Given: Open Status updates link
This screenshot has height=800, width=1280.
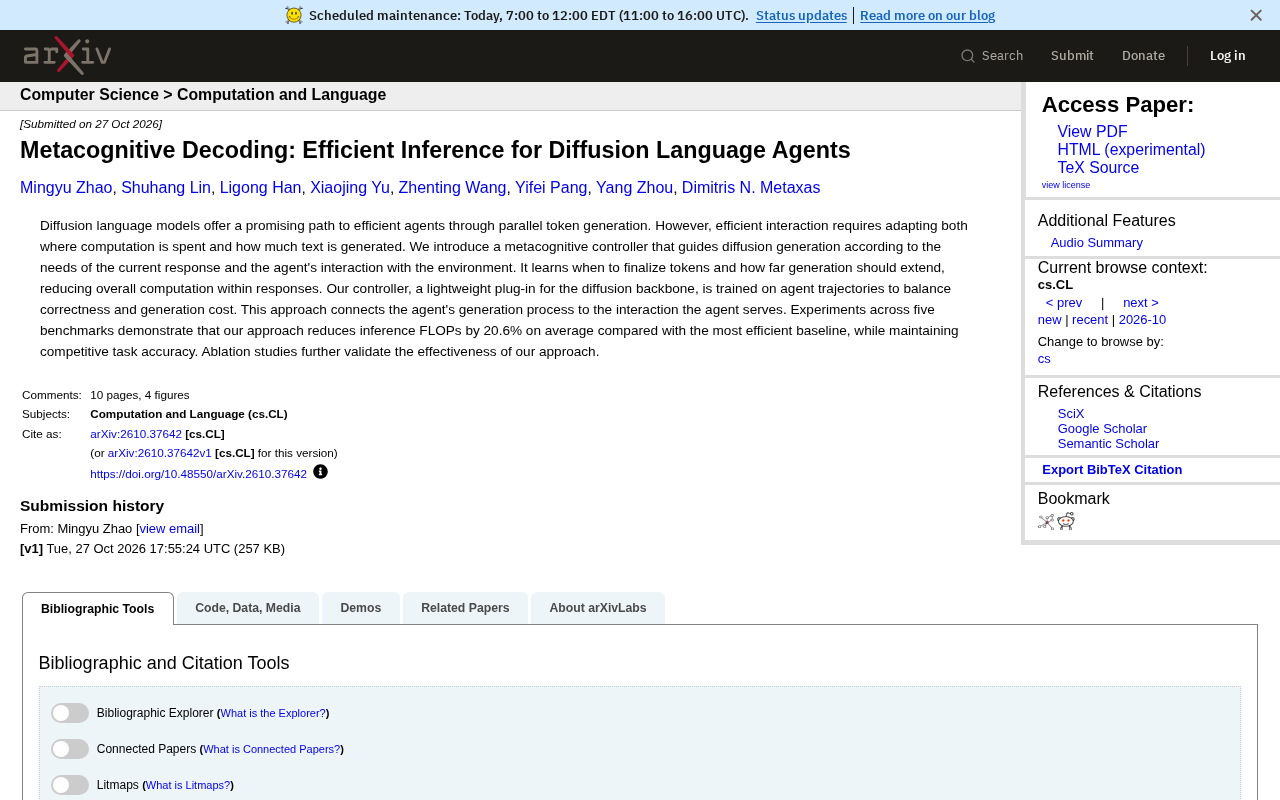Looking at the screenshot, I should pyautogui.click(x=801, y=15).
